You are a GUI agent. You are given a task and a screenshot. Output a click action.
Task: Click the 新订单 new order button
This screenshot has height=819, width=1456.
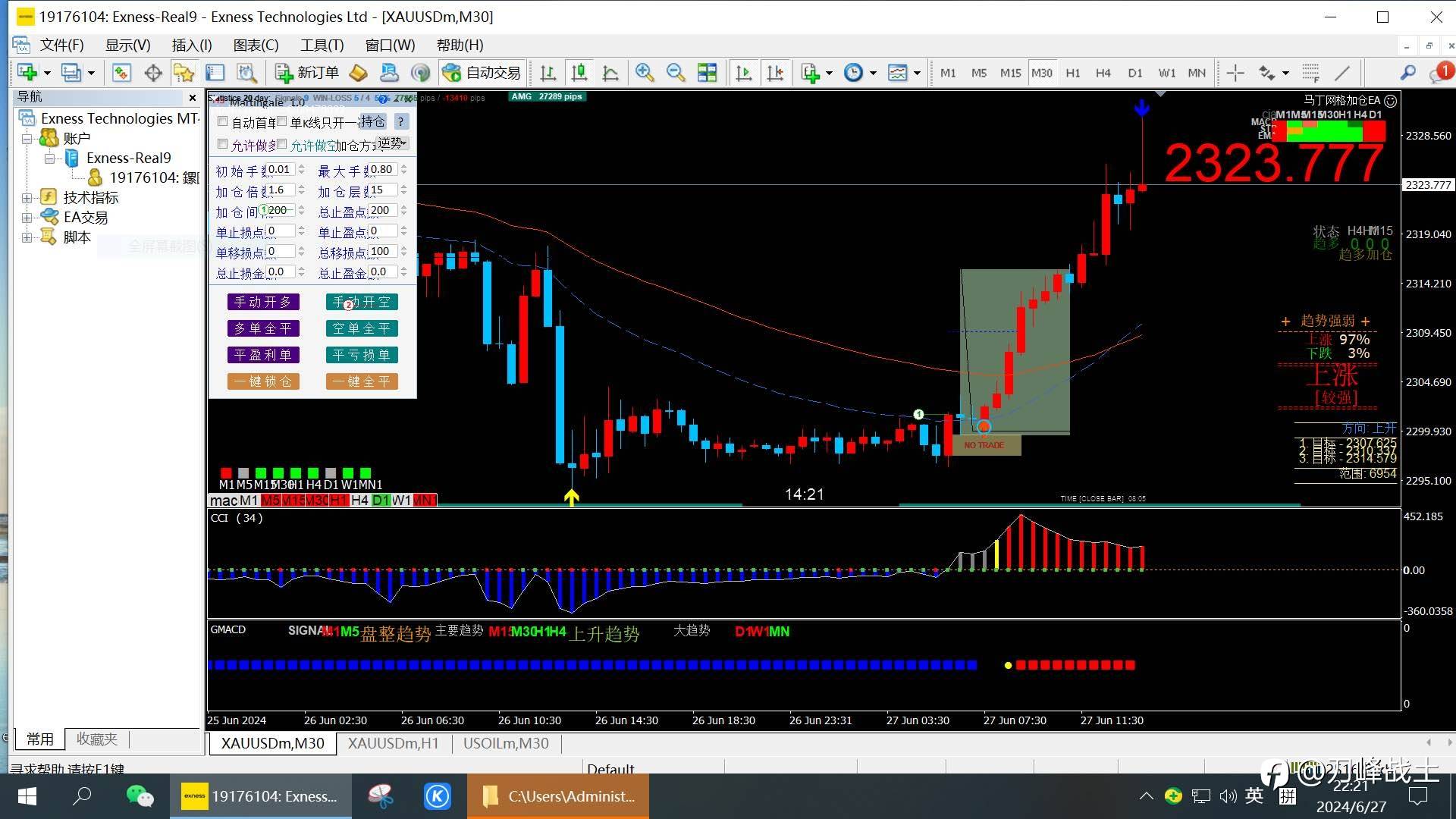(308, 73)
